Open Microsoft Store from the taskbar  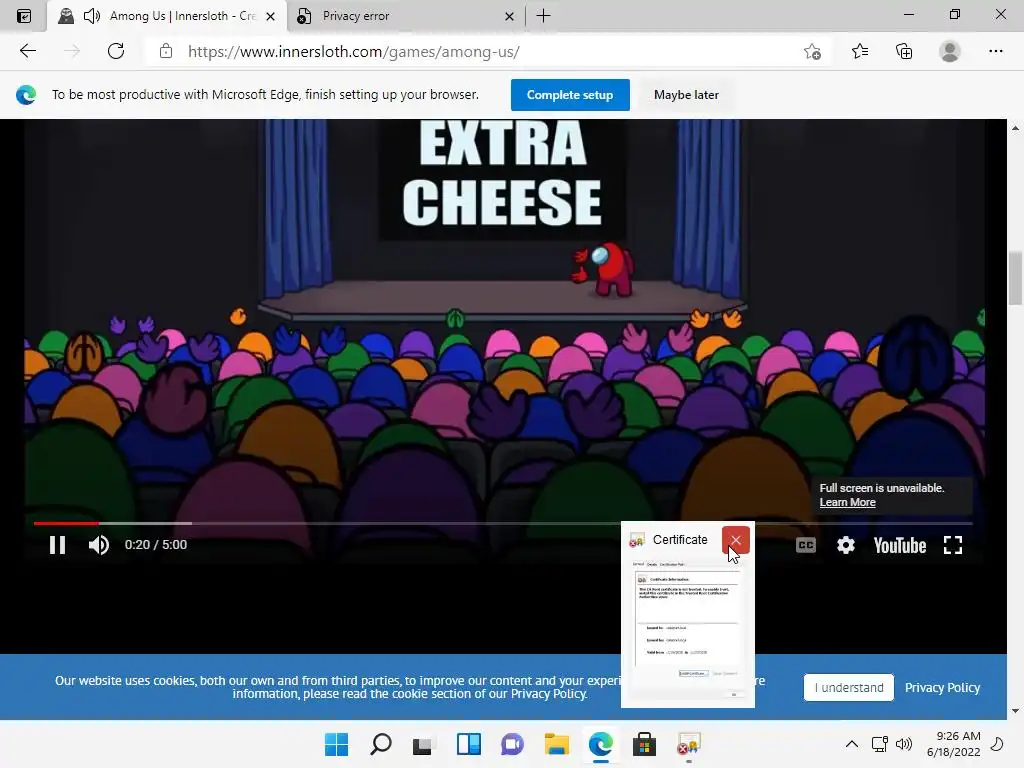point(645,744)
